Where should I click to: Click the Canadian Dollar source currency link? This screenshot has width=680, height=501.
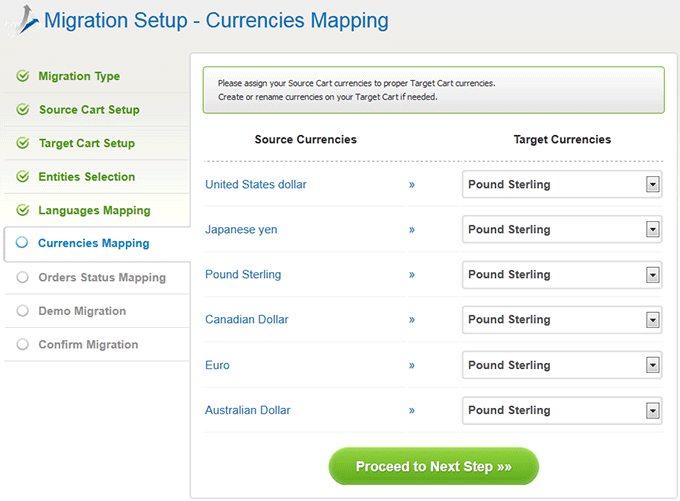(247, 320)
